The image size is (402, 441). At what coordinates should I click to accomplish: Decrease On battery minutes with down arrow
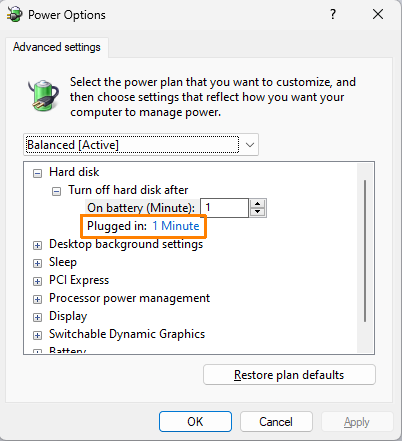[257, 212]
